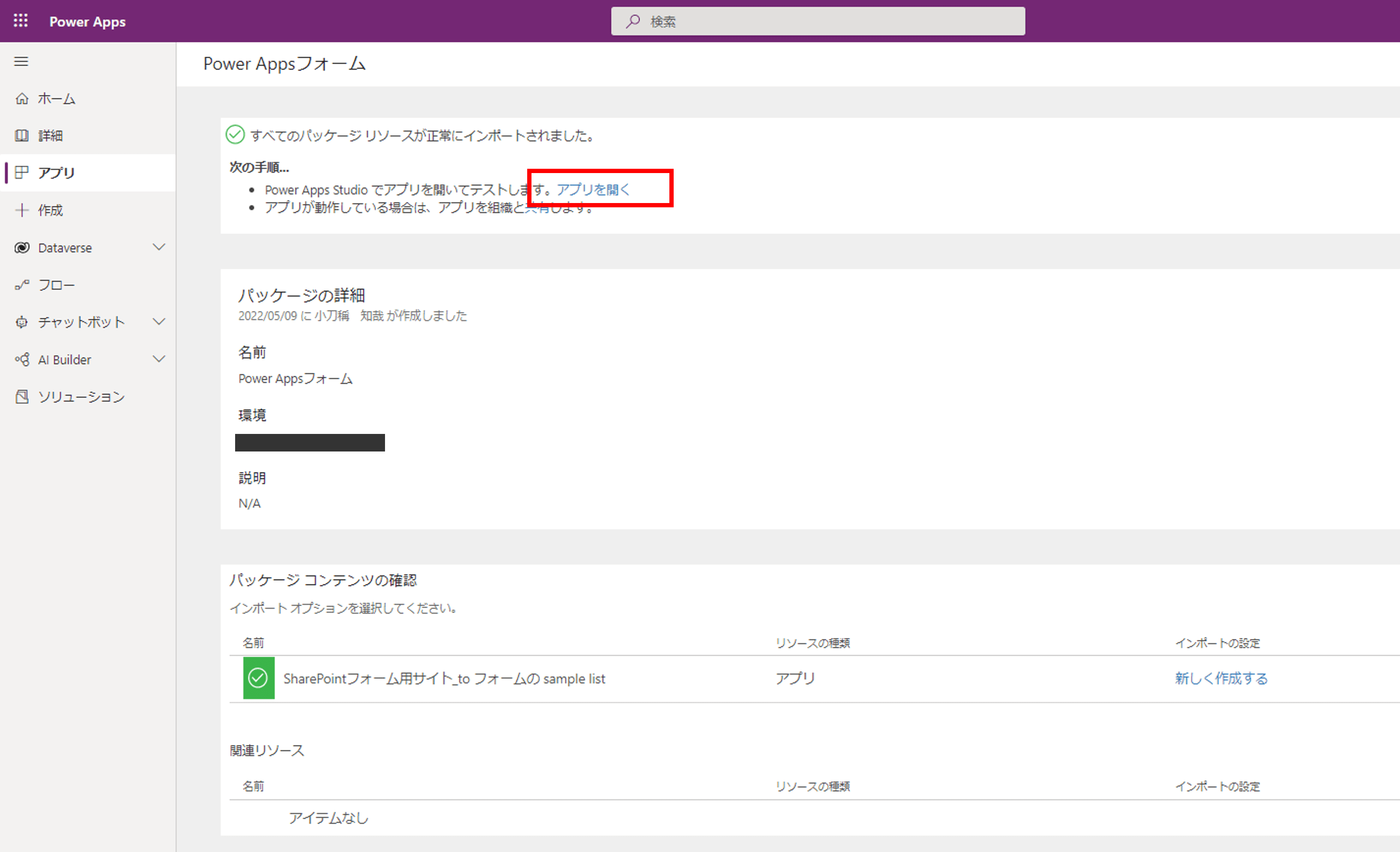This screenshot has height=852, width=1400.
Task: Click the search magnifier icon
Action: tap(633, 21)
